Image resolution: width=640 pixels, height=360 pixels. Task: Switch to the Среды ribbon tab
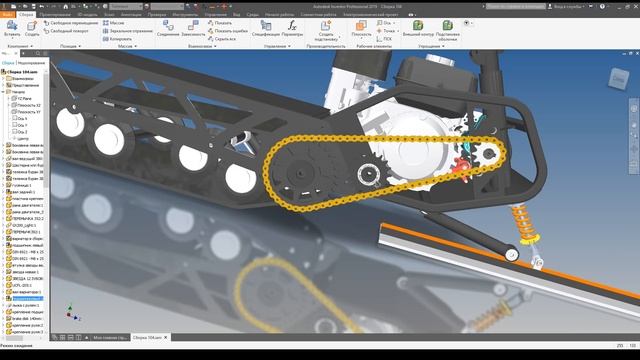(x=253, y=14)
